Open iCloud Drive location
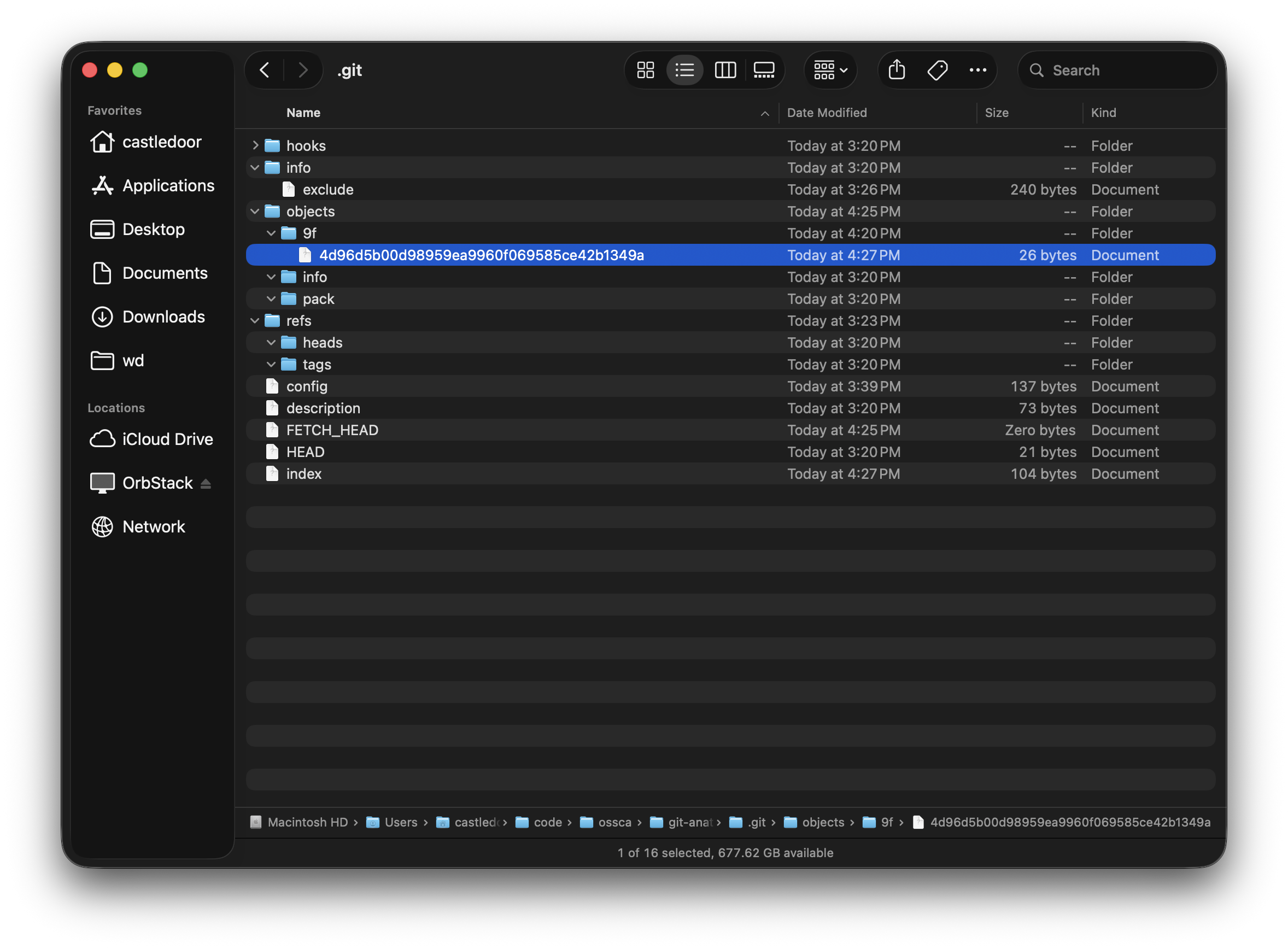1288x949 pixels. click(167, 439)
